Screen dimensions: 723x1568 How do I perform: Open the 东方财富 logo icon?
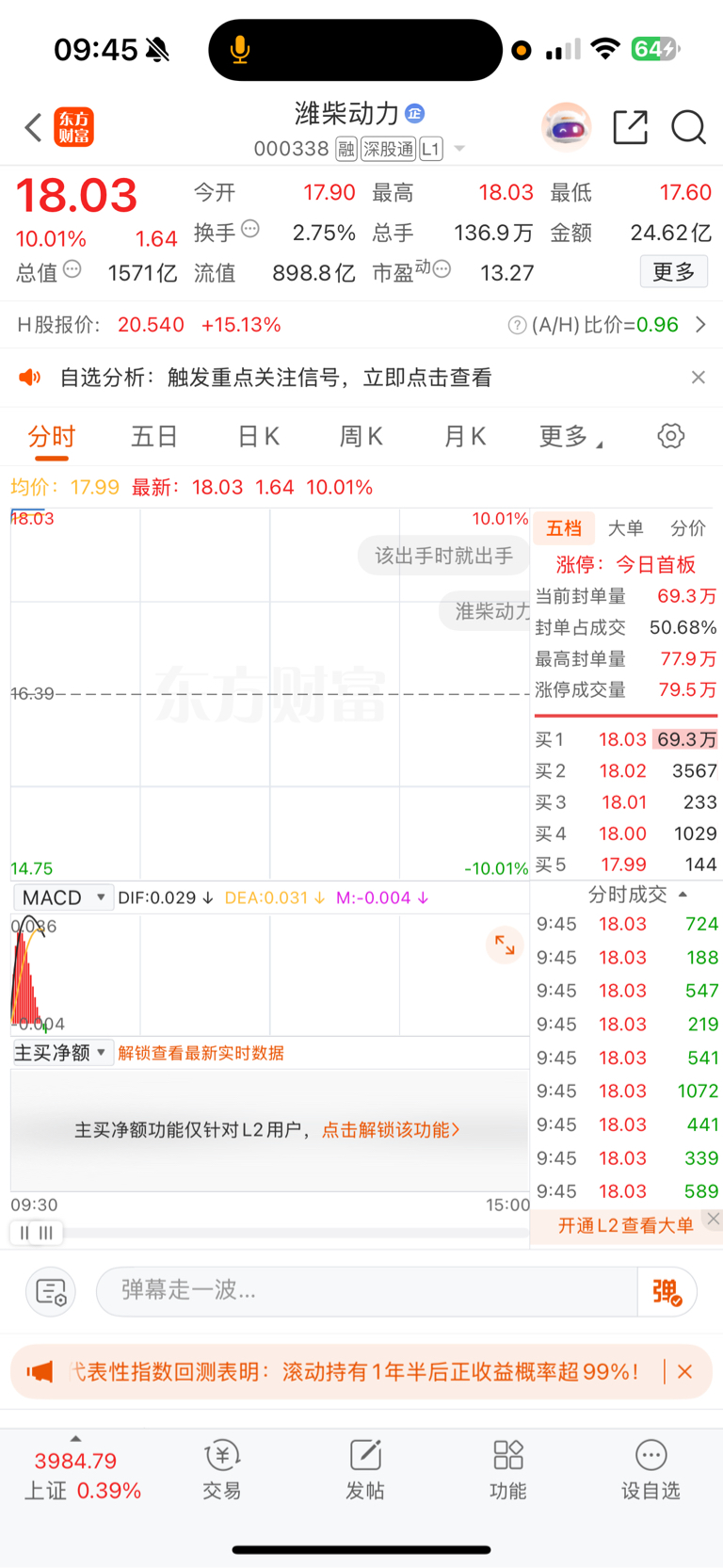74,127
